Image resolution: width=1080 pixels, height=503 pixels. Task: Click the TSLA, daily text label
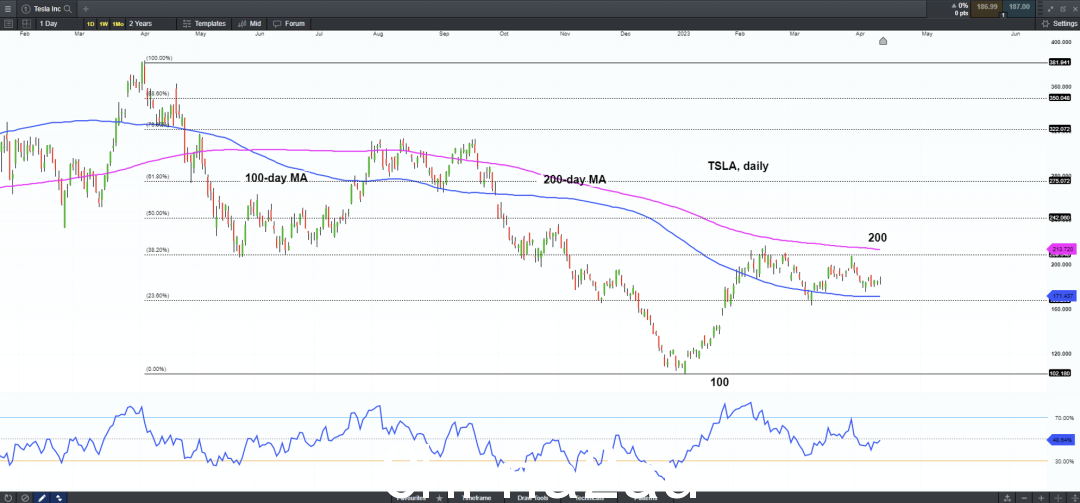coord(738,165)
